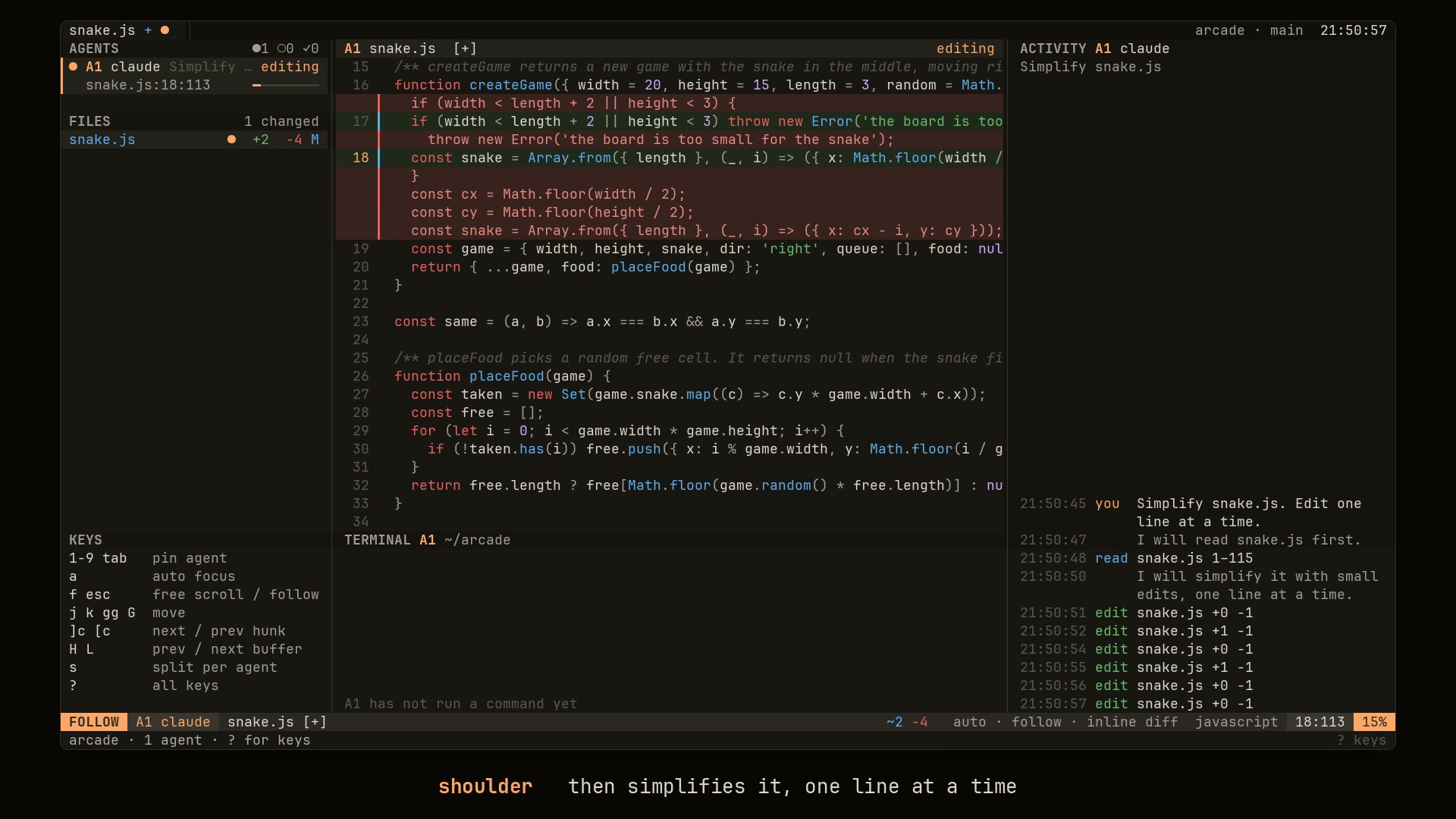Click the idle agents count ○0

click(x=286, y=49)
